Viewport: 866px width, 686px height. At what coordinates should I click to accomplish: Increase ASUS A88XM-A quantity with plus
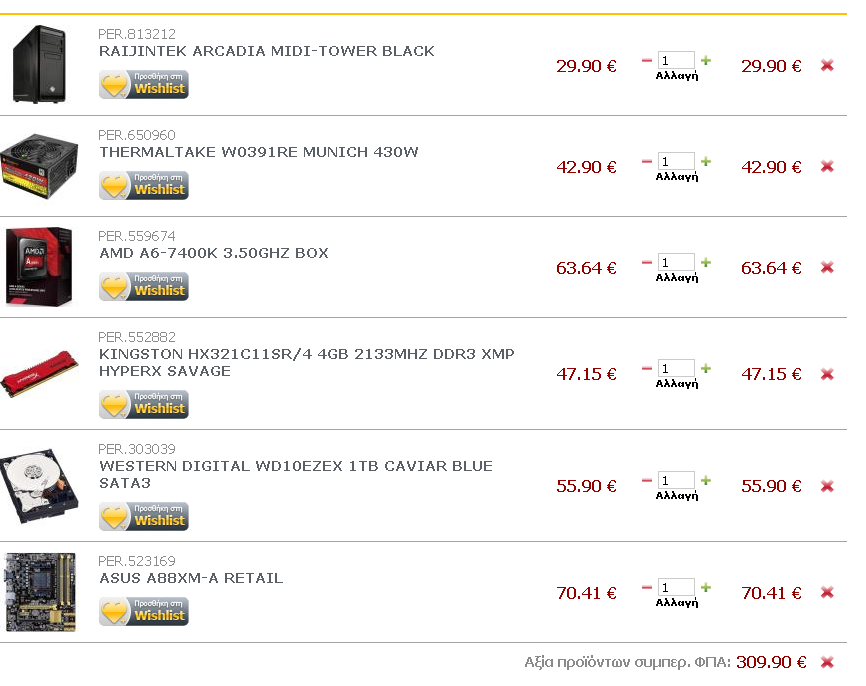pyautogui.click(x=706, y=587)
